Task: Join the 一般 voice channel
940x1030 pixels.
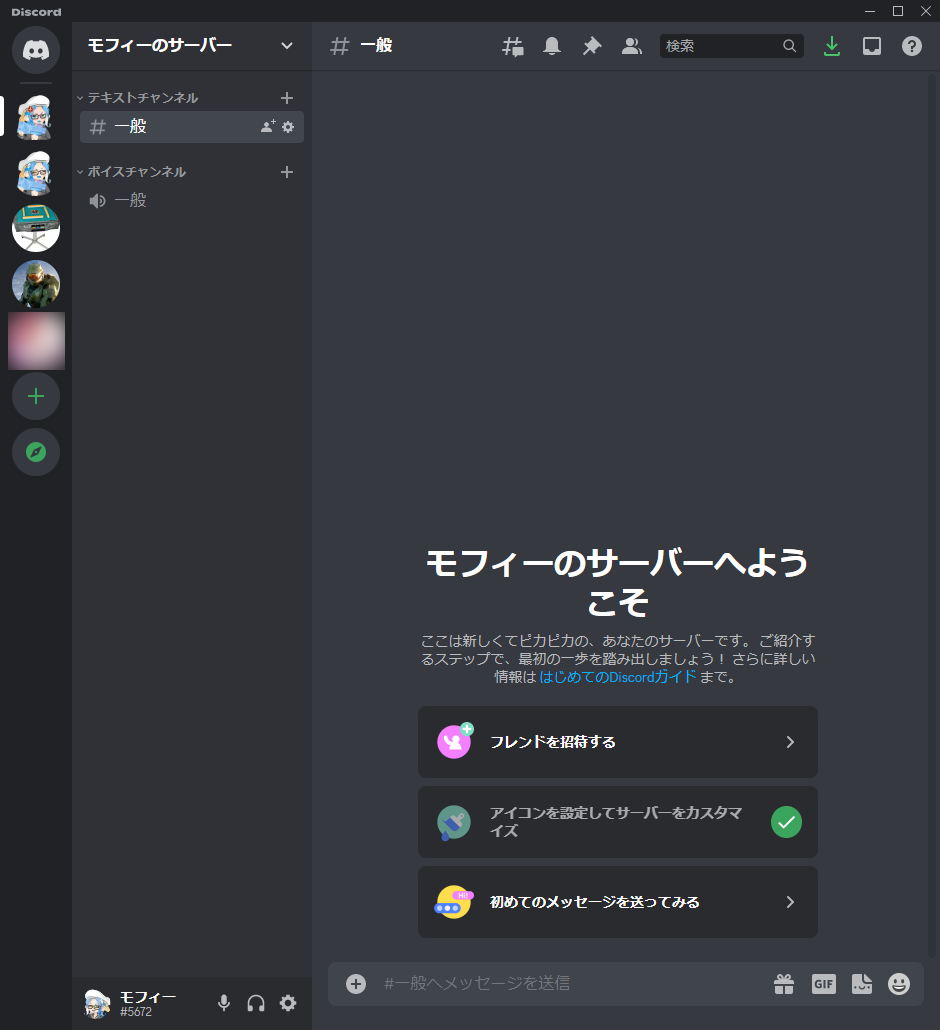Action: [191, 200]
